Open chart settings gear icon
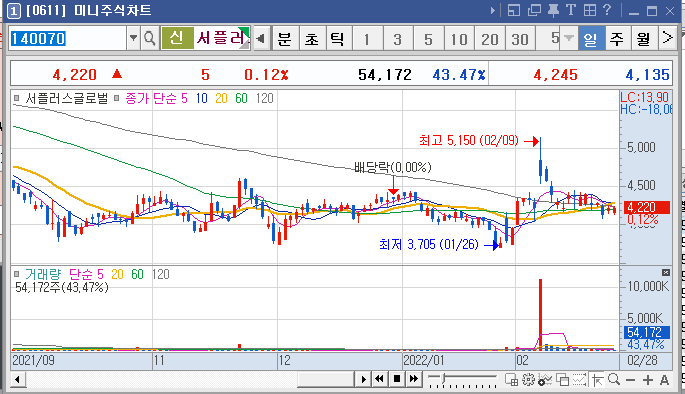The image size is (685, 394). click(x=529, y=380)
